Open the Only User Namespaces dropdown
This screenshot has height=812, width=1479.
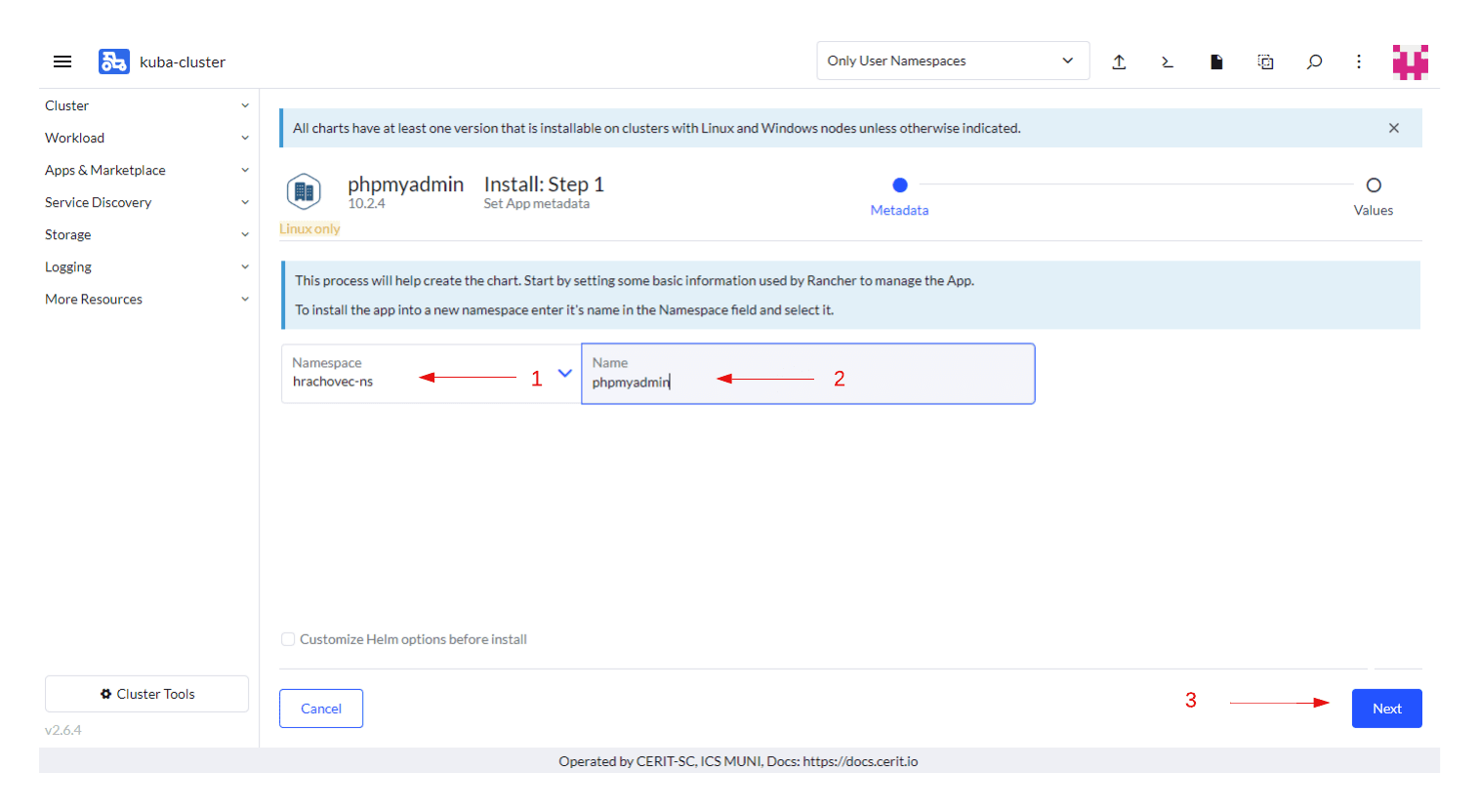(x=952, y=61)
